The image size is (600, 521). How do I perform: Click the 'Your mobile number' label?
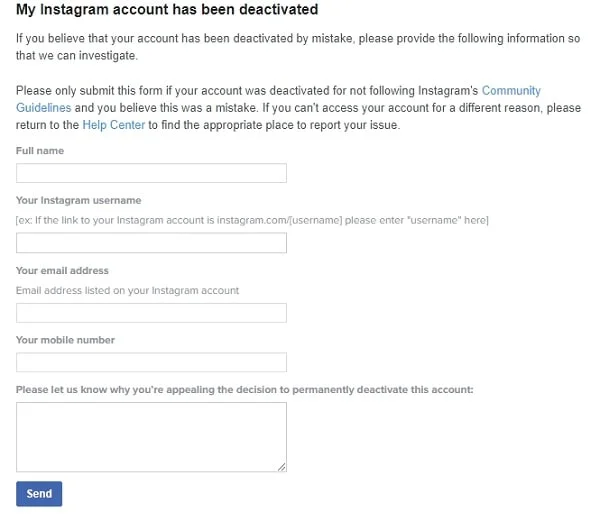coord(65,340)
